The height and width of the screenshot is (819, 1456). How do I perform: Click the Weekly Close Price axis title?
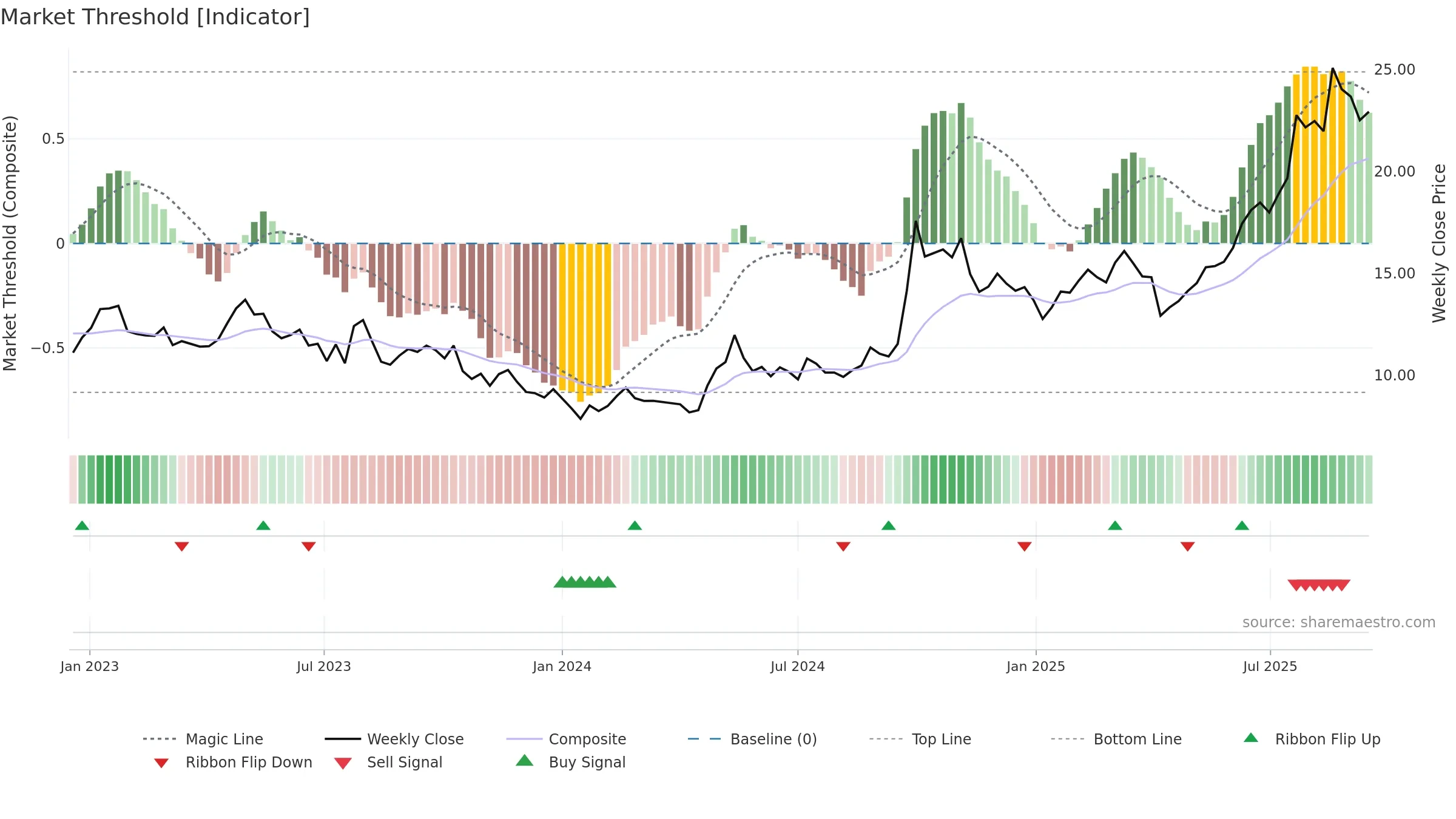1440,243
